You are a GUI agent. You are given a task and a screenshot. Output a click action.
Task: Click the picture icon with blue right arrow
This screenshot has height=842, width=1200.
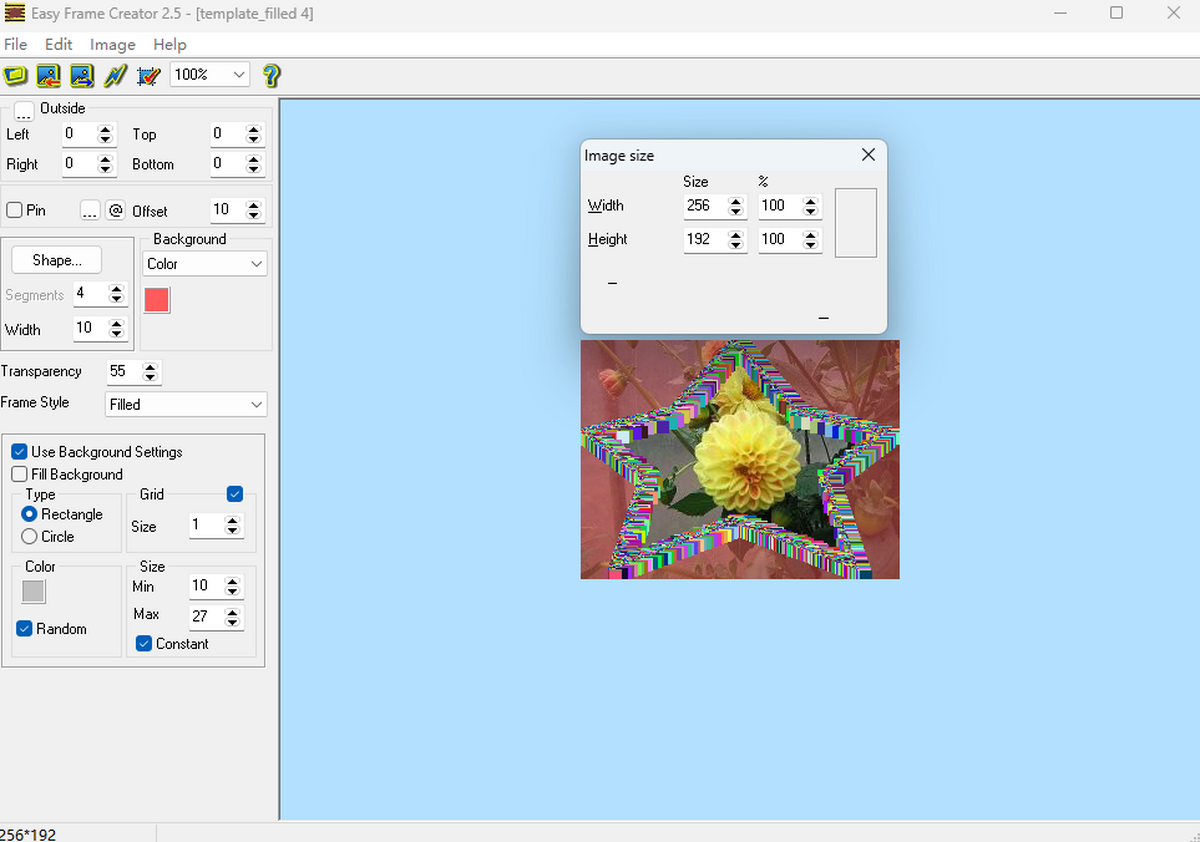[x=82, y=75]
